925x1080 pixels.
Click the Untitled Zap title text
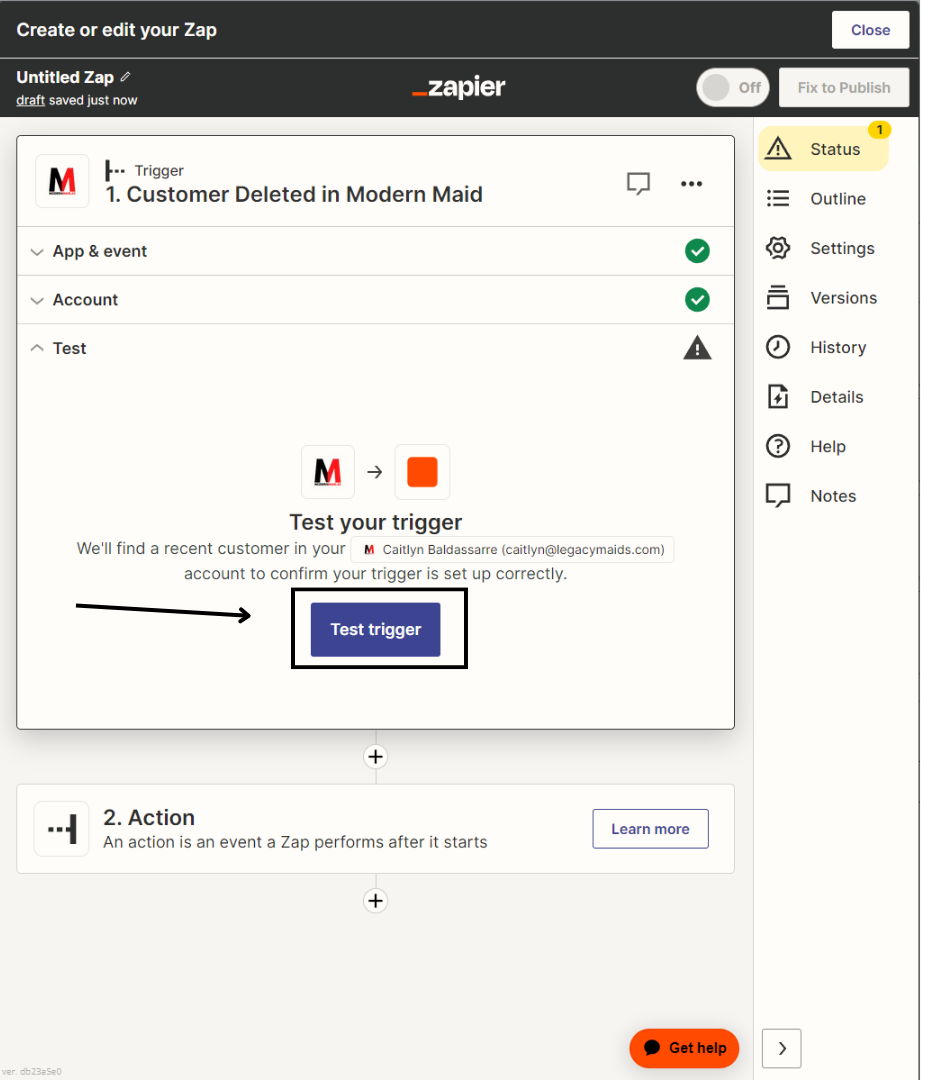click(x=65, y=77)
